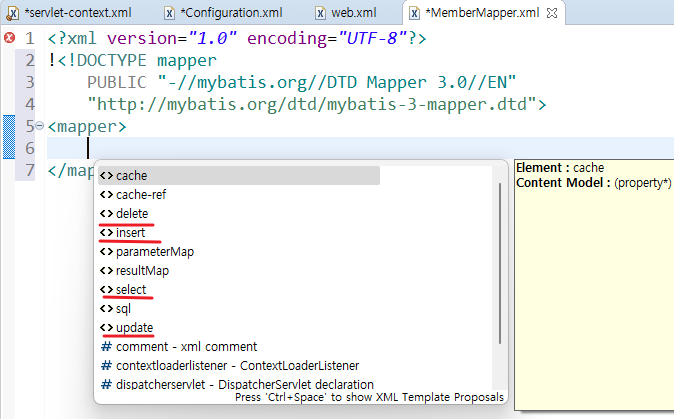Click the tag icon beside resultMap
Viewport: 674px width, 419px height.
(106, 271)
